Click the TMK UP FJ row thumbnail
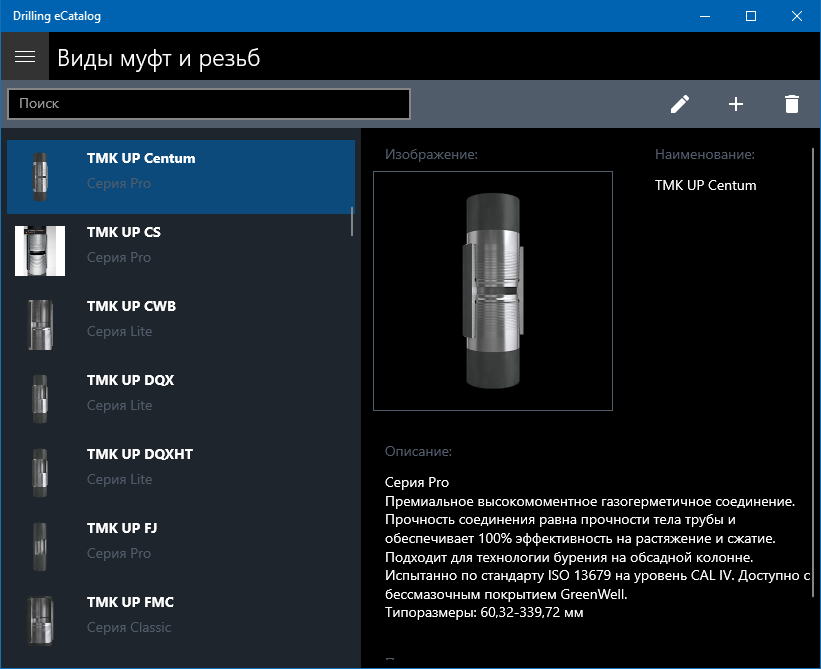This screenshot has width=821, height=669. click(40, 547)
